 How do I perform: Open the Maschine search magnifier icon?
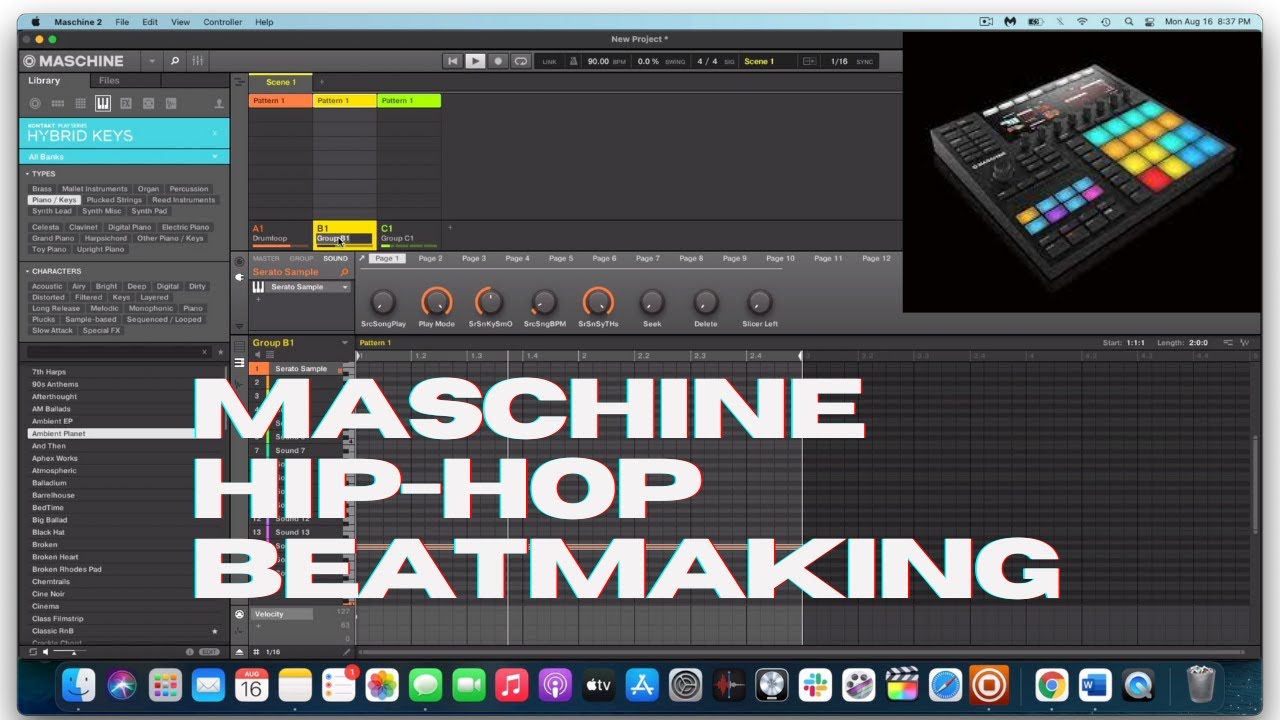[x=175, y=61]
